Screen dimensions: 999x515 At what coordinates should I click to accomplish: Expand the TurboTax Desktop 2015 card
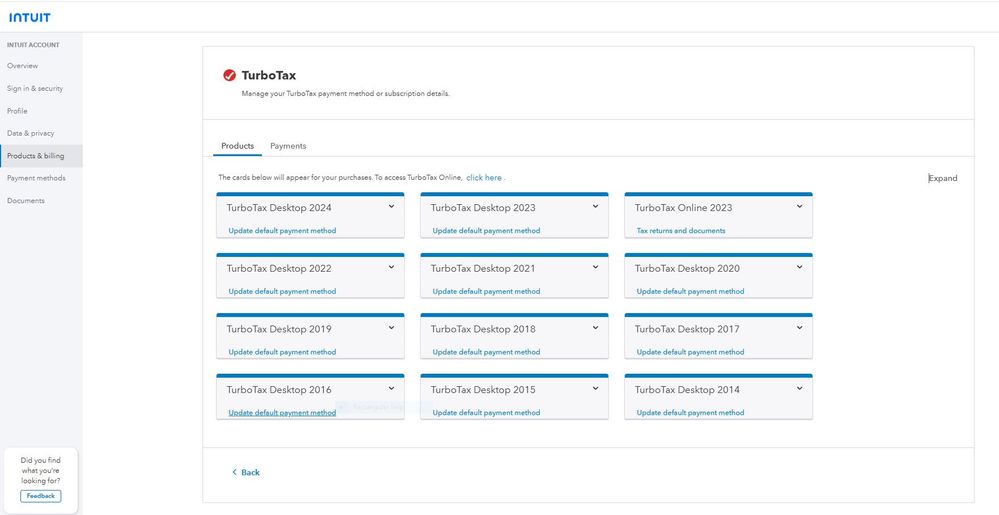(x=595, y=388)
